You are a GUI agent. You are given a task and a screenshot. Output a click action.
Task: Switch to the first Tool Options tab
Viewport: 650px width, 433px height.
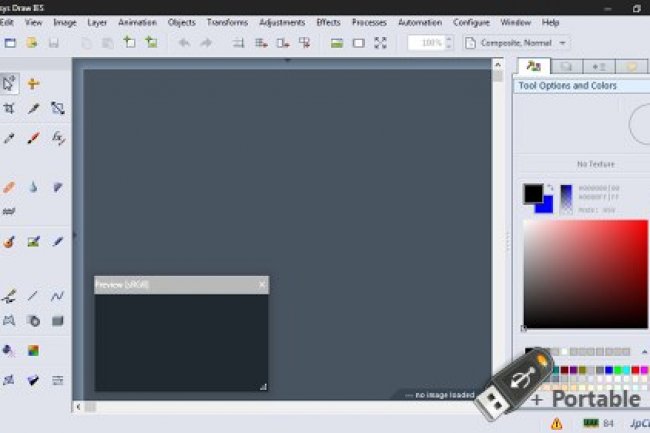pyautogui.click(x=533, y=66)
